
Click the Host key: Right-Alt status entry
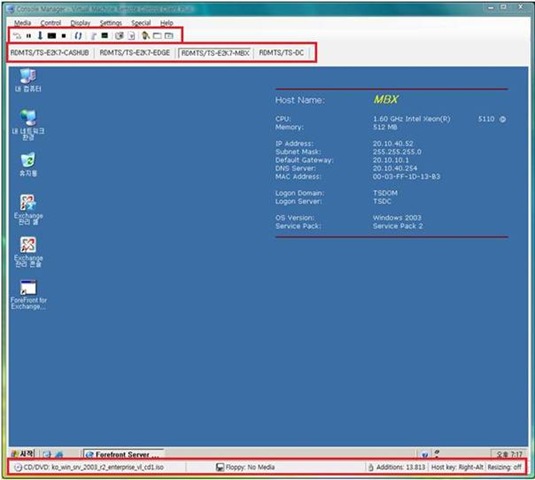[x=457, y=467]
